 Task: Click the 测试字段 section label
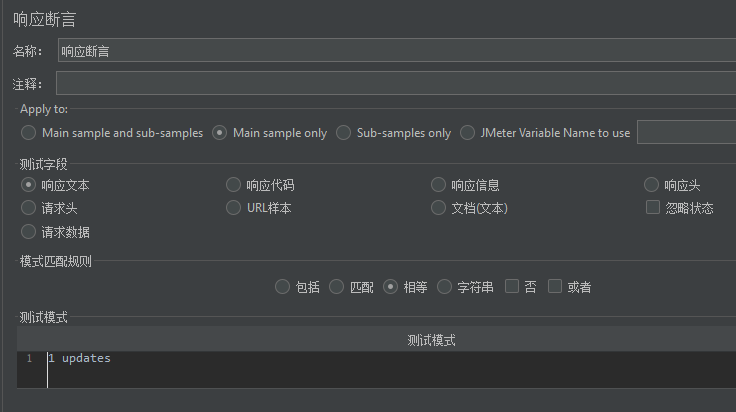tap(43, 164)
